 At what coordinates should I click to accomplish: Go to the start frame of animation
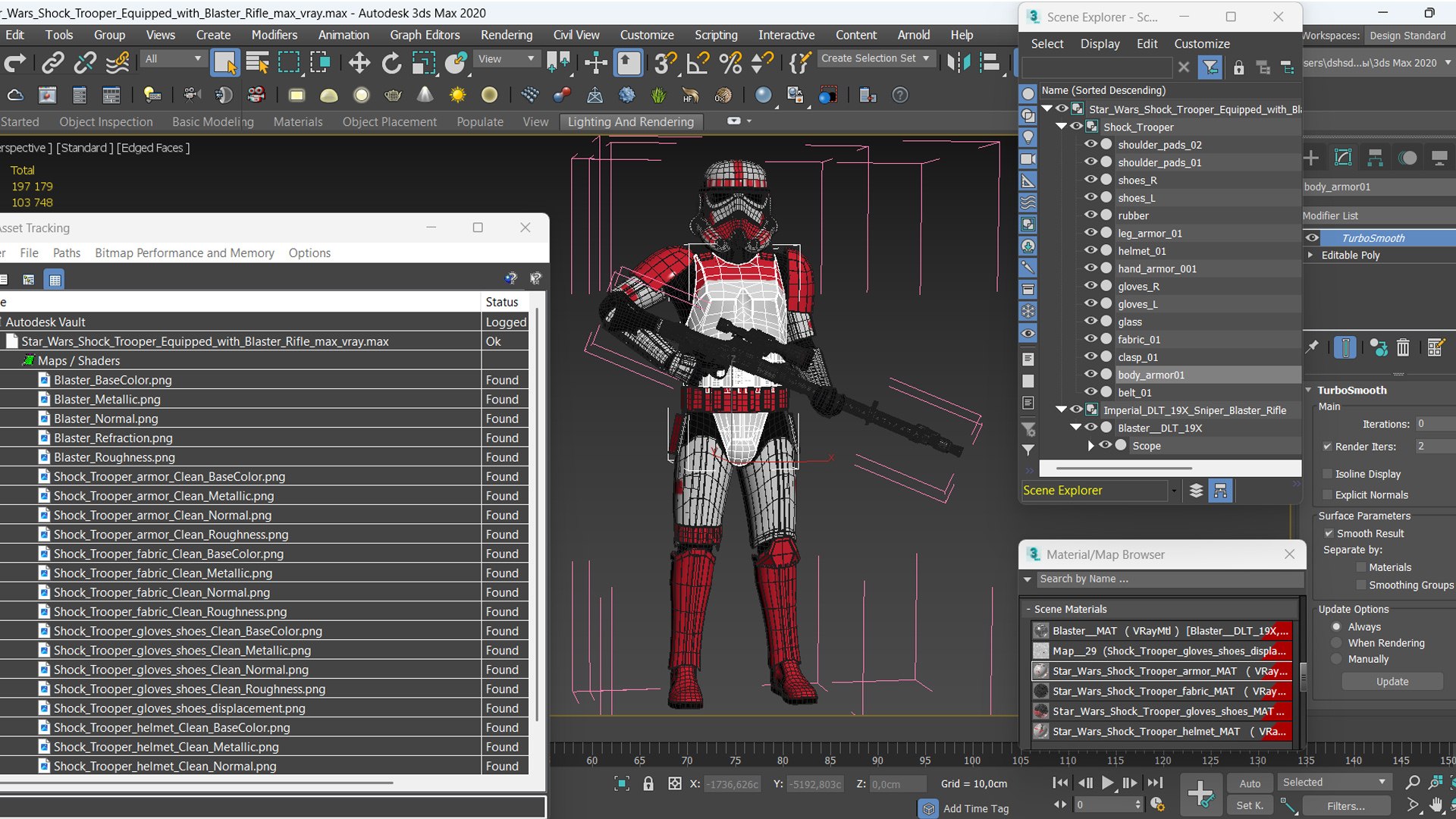1061,783
